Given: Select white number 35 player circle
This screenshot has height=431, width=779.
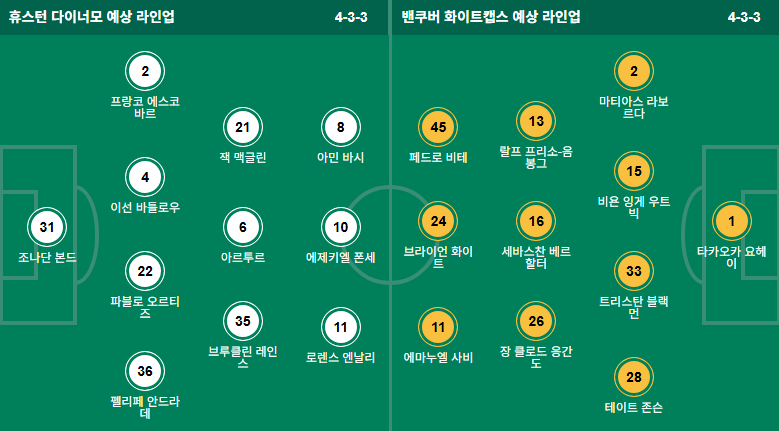Looking at the screenshot, I should click(243, 321).
